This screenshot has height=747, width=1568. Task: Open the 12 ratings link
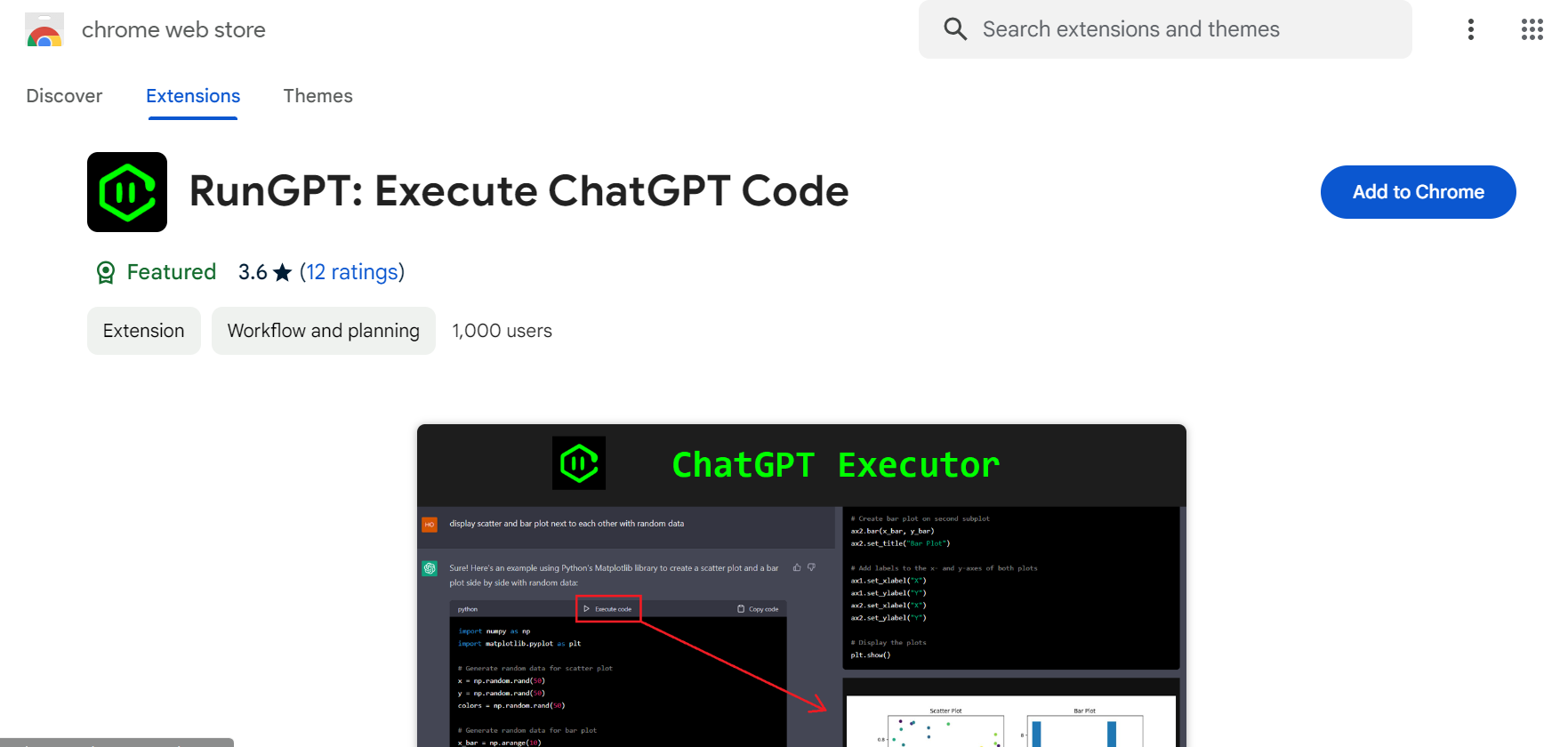pyautogui.click(x=352, y=271)
